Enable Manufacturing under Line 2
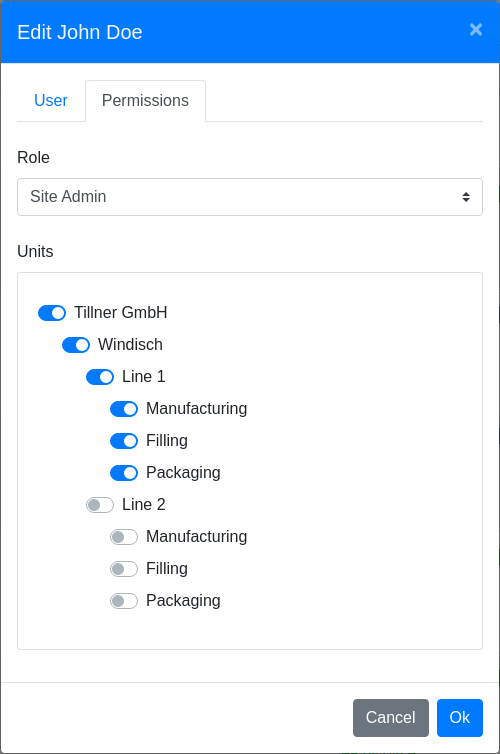500x754 pixels. point(124,537)
